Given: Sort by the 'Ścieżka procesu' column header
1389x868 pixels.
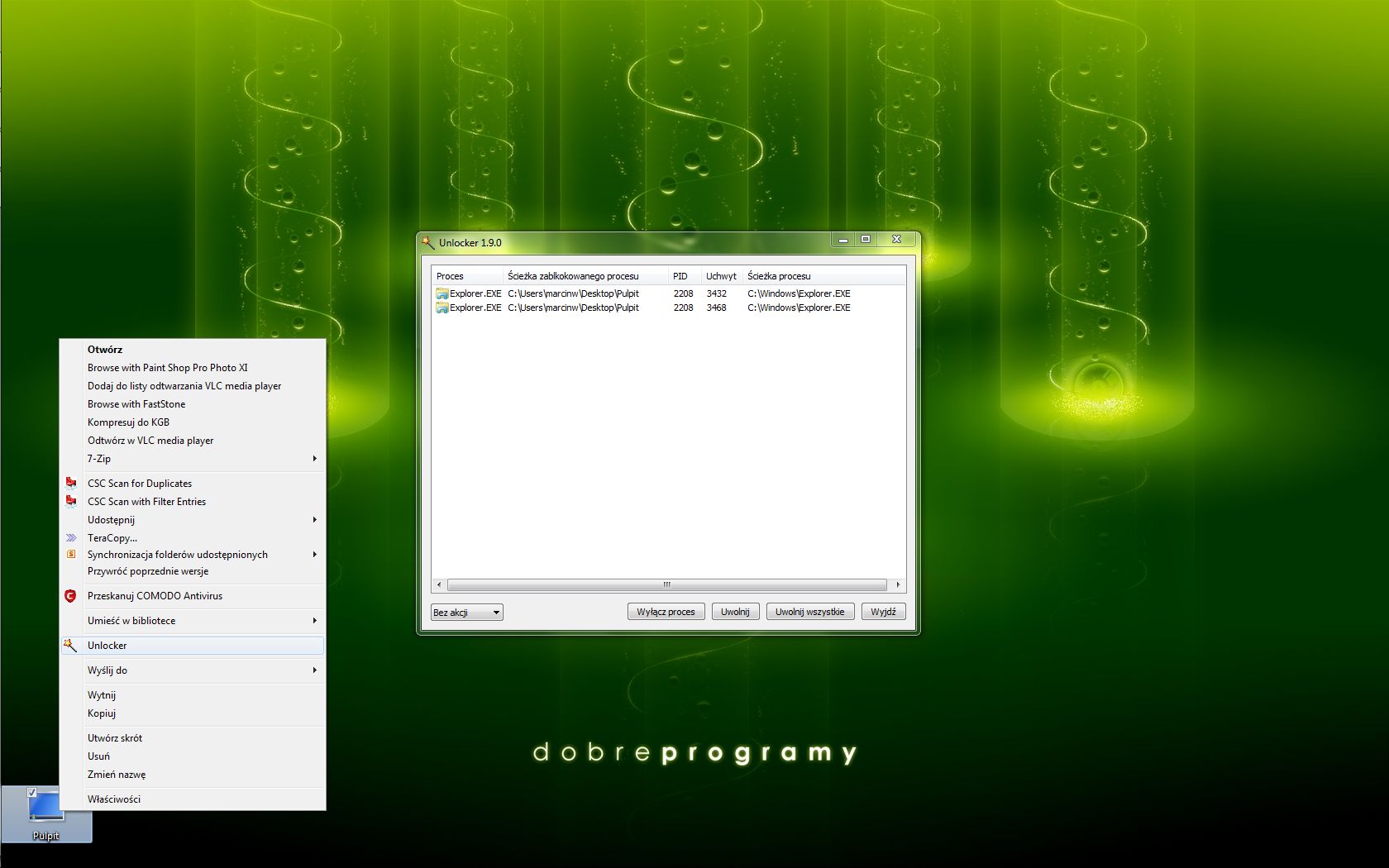Looking at the screenshot, I should (823, 276).
